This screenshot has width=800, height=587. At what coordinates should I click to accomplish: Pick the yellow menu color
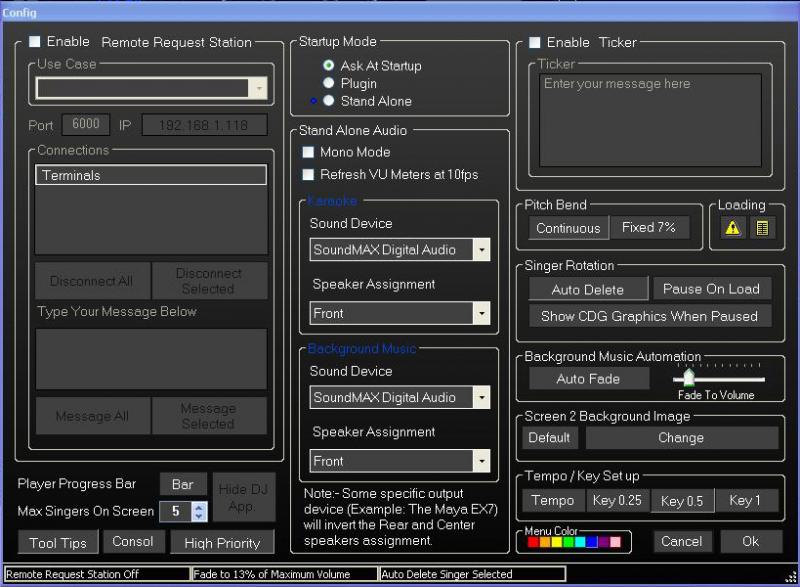pos(557,542)
